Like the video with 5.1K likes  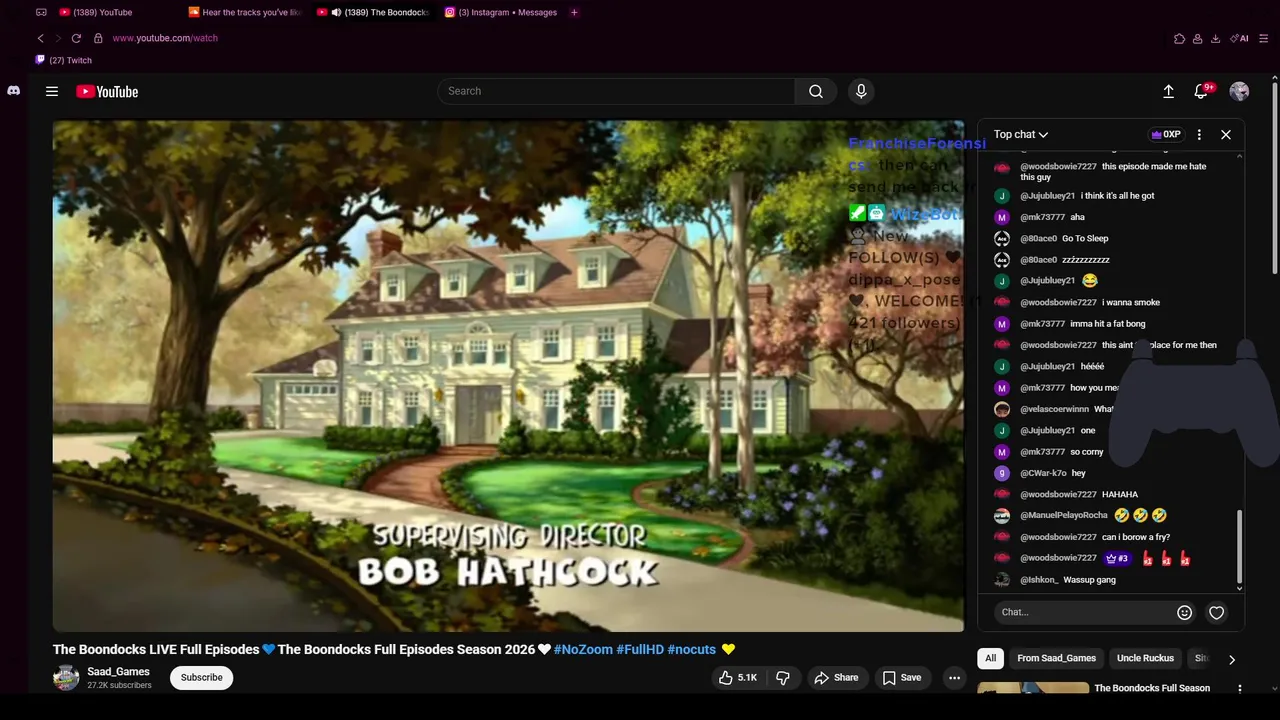click(738, 678)
